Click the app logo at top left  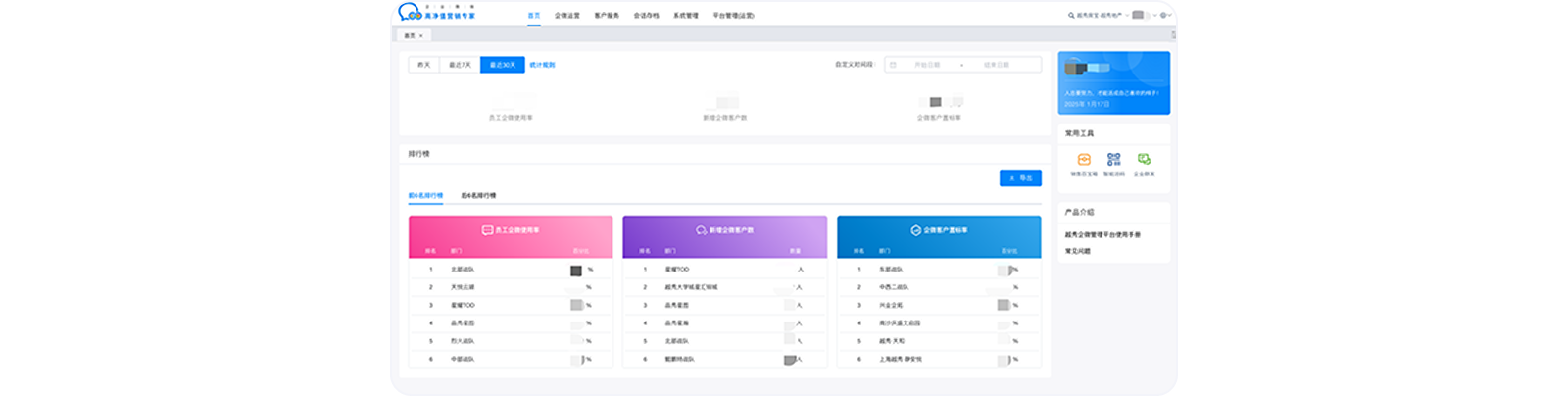click(x=409, y=13)
